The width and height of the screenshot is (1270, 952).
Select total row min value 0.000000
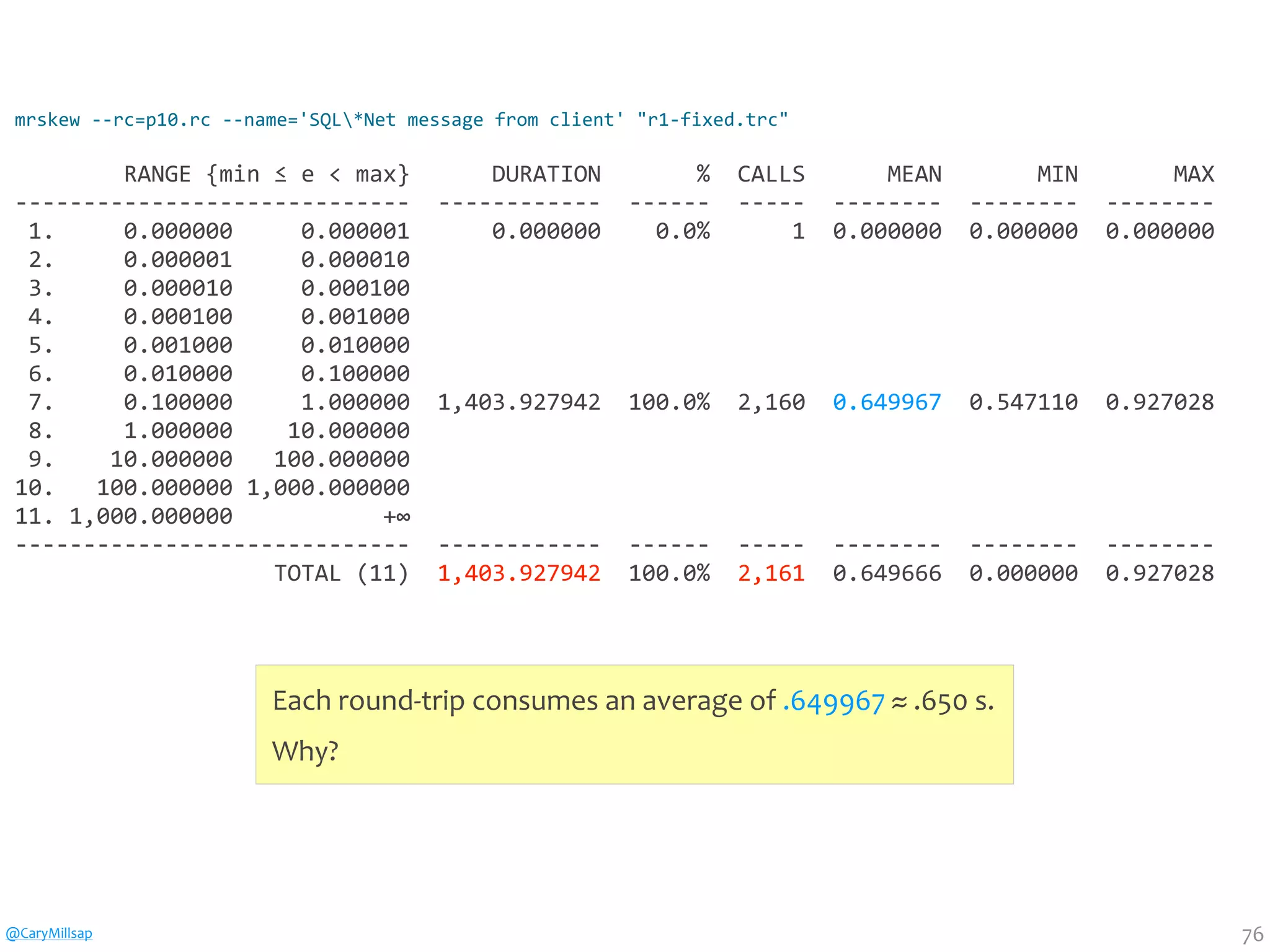coord(1023,573)
